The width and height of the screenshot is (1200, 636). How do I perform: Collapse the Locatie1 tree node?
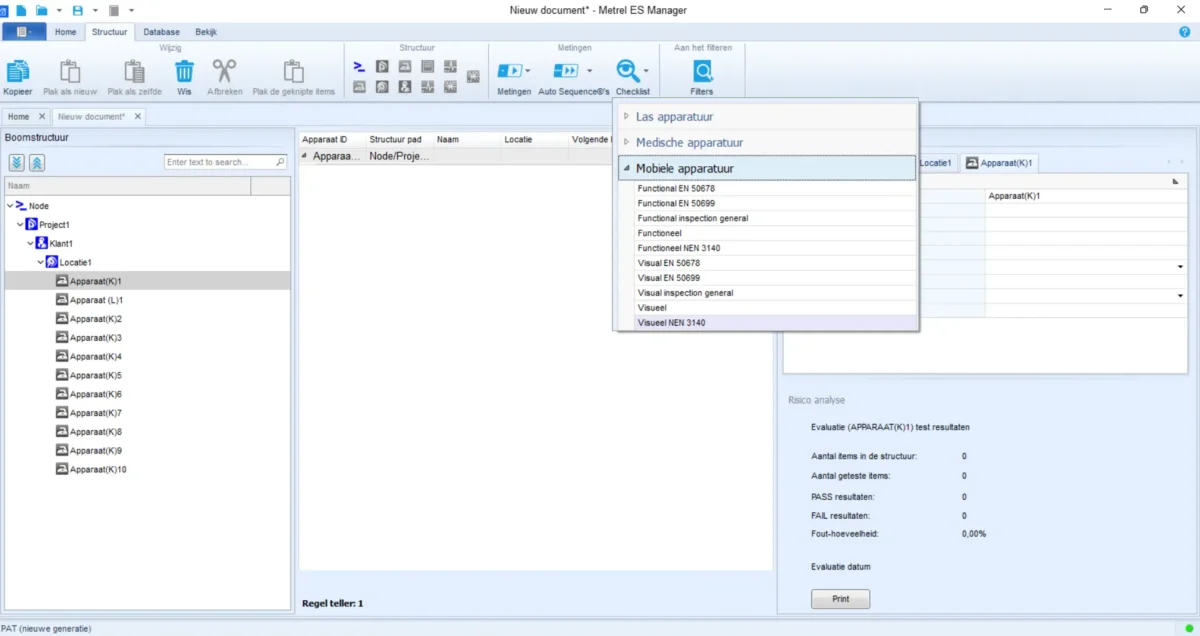click(41, 262)
